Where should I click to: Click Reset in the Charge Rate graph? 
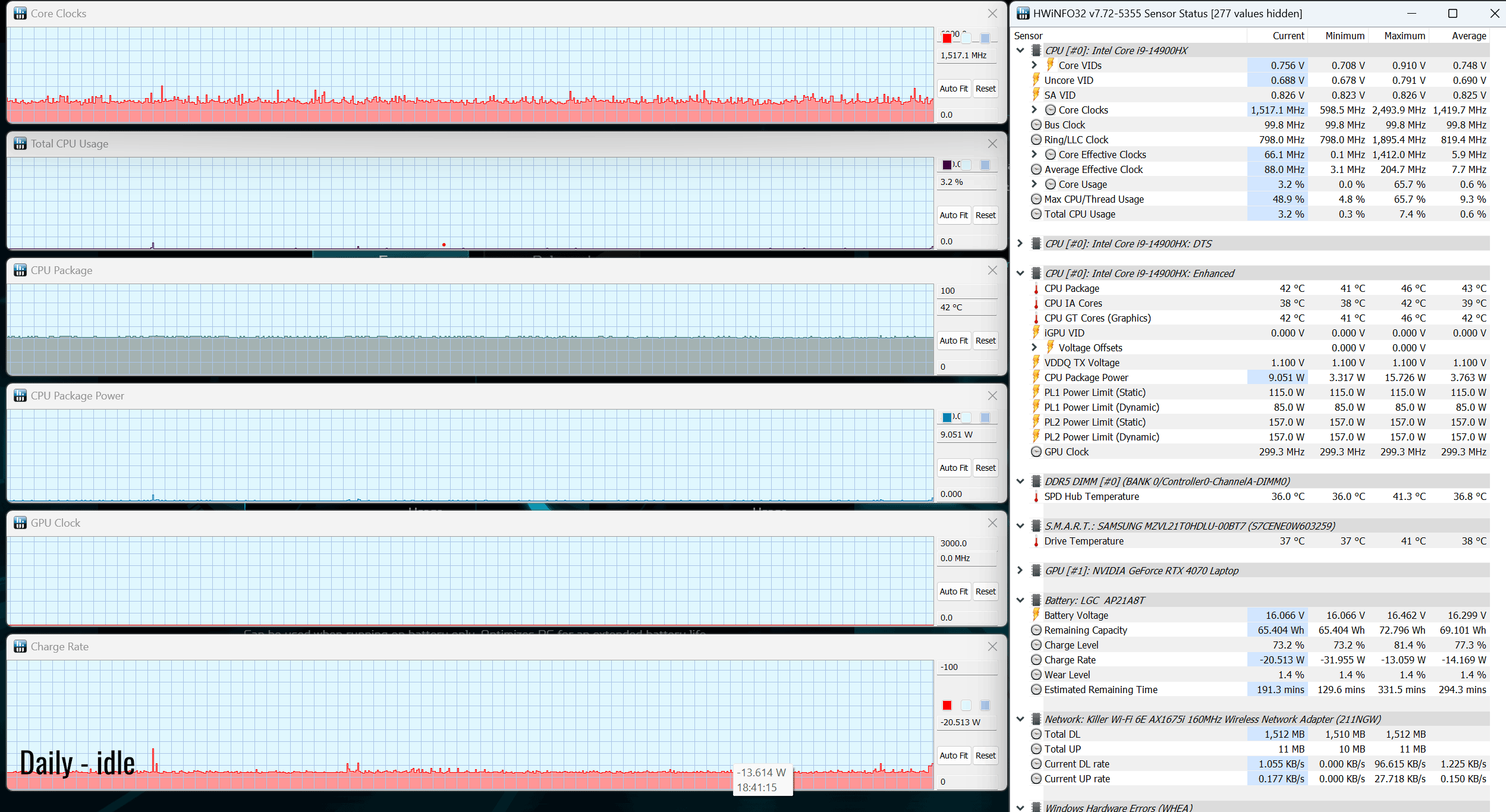pyautogui.click(x=985, y=756)
